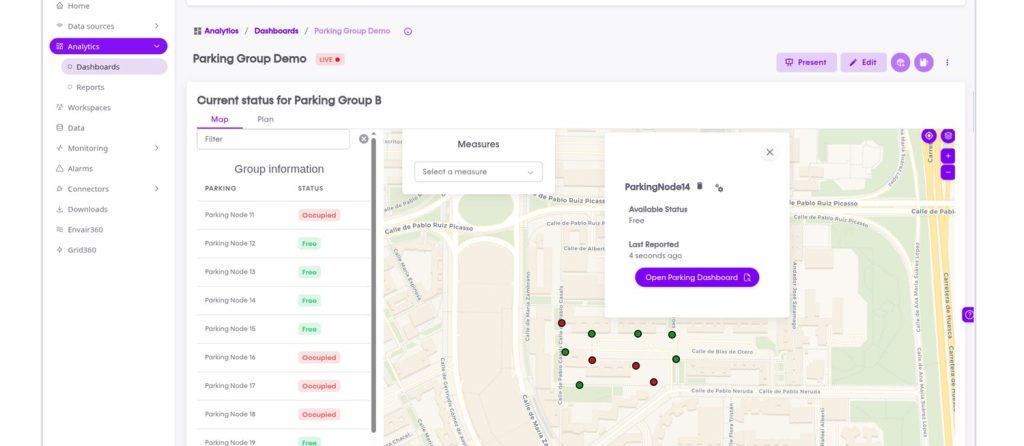Select Dashboards in the sidebar

click(x=114, y=67)
